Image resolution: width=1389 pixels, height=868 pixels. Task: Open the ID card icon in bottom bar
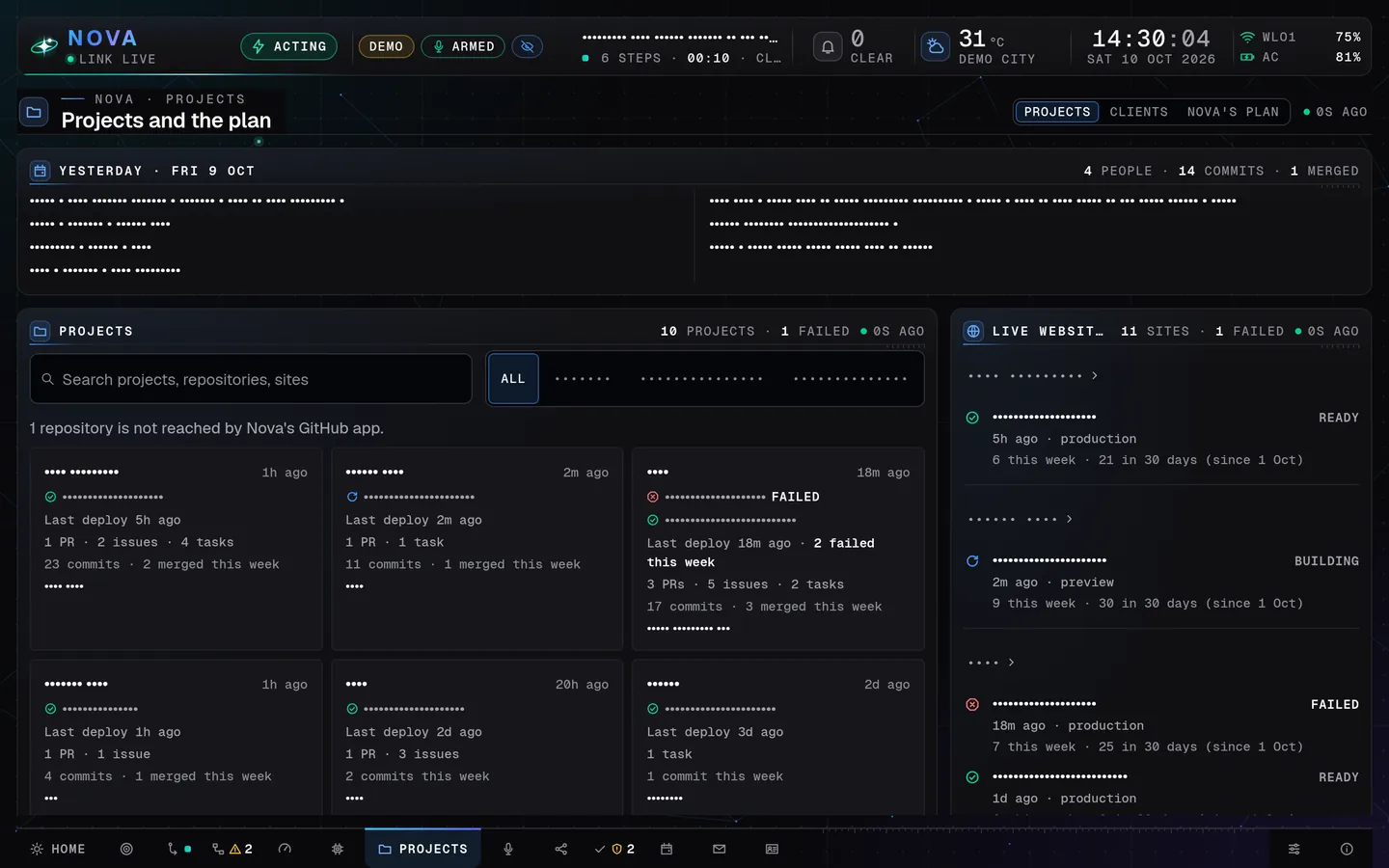click(772, 849)
